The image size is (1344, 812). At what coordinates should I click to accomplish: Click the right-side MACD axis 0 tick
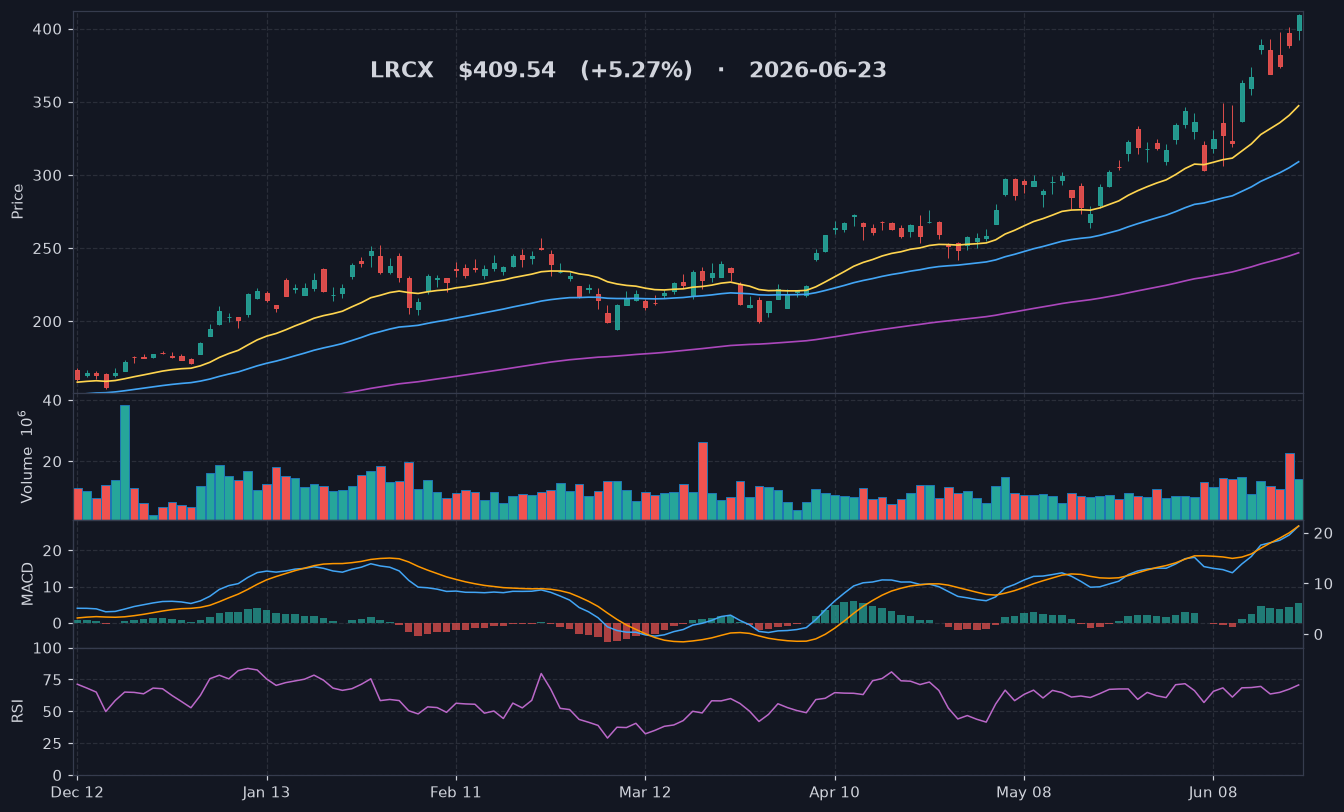click(x=1316, y=635)
